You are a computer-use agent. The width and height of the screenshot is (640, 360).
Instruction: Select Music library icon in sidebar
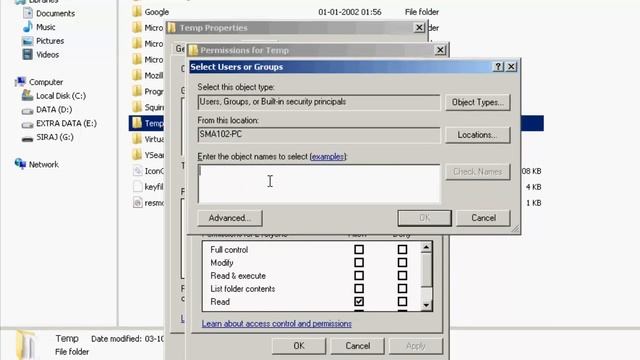(x=28, y=27)
